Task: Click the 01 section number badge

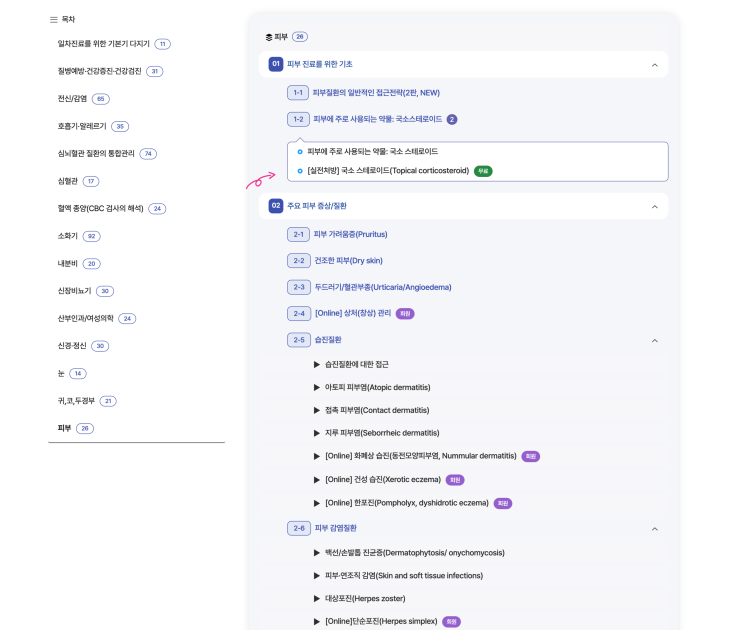Action: [276, 64]
